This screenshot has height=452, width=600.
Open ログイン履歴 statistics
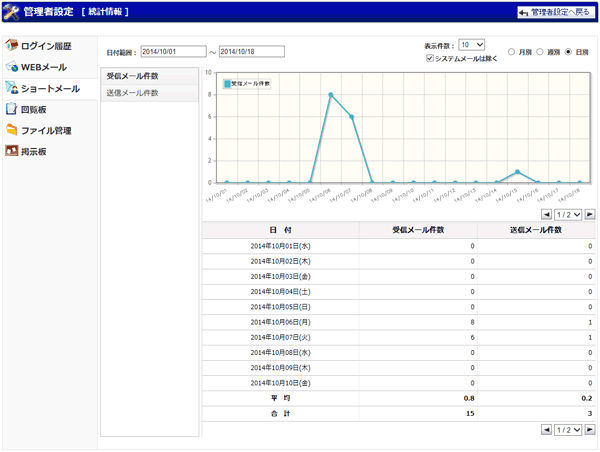coord(46,46)
